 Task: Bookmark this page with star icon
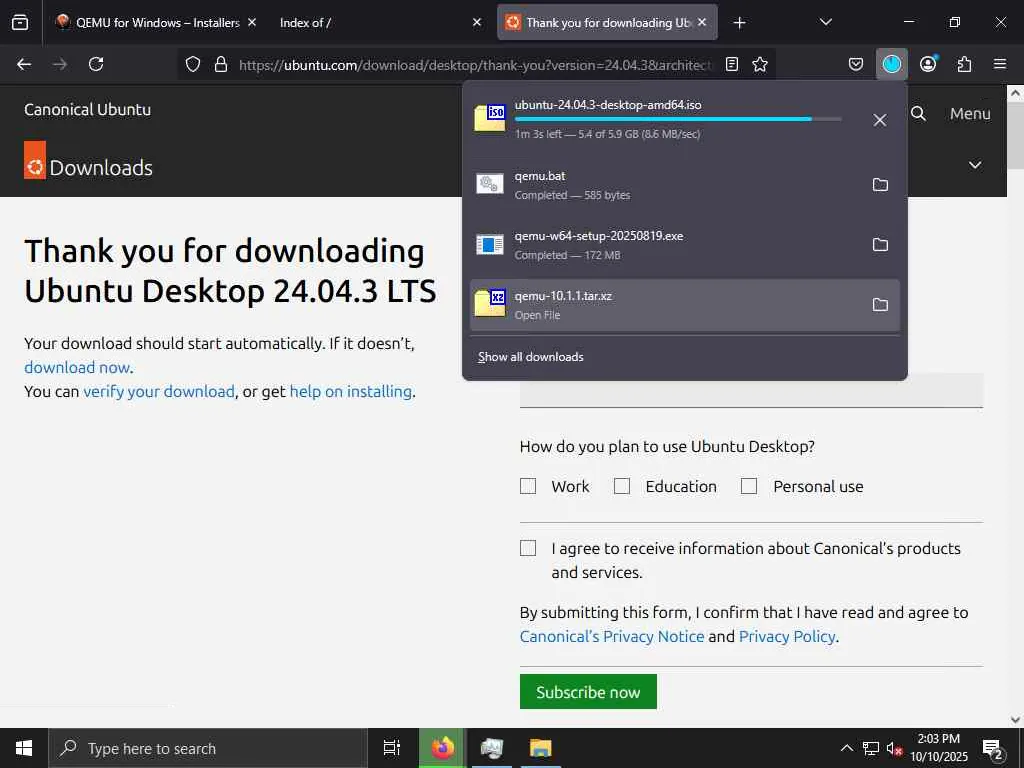[x=760, y=64]
